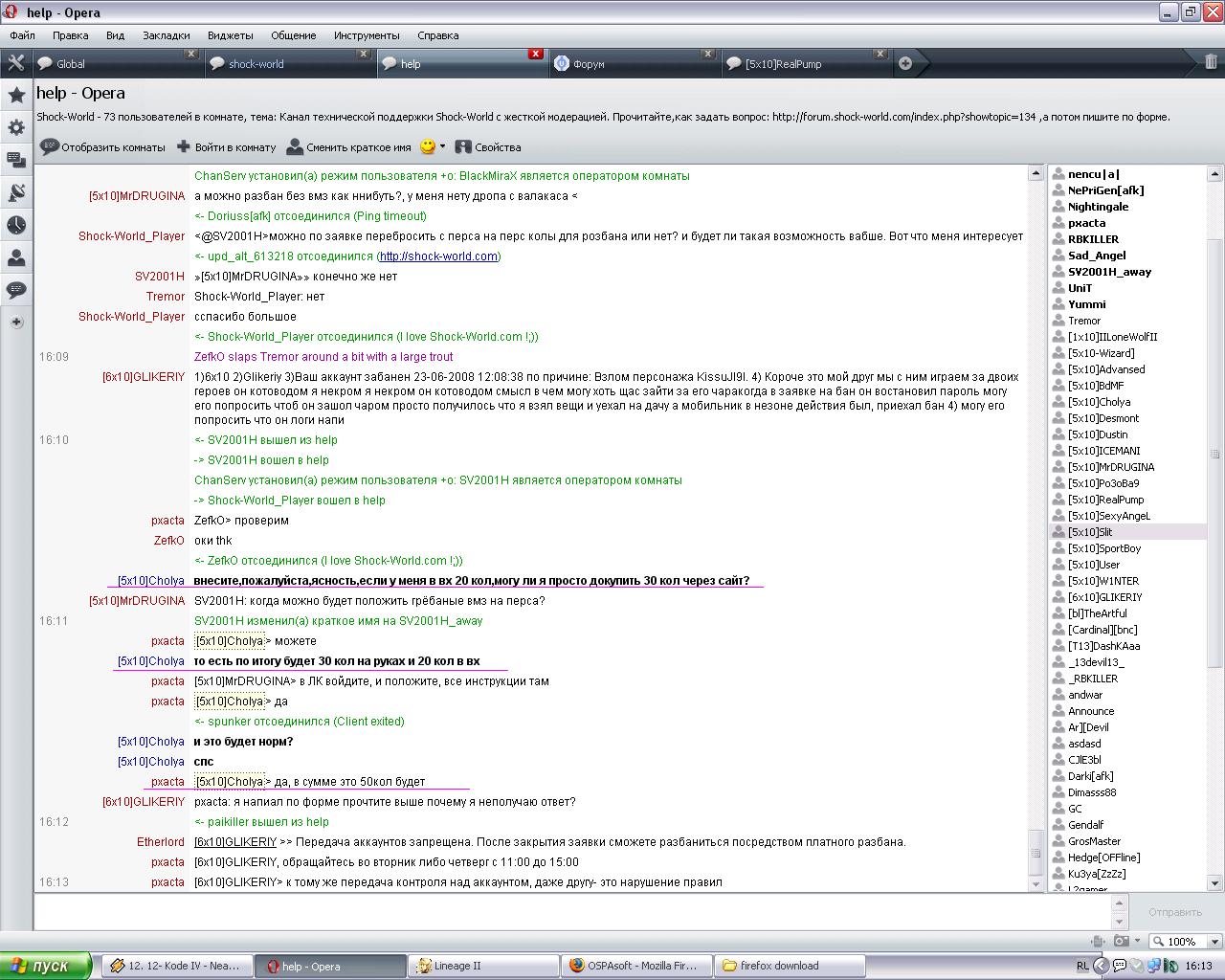Screen dimensions: 1225x980
Task: Switch to the Форум tab
Action: click(x=634, y=64)
